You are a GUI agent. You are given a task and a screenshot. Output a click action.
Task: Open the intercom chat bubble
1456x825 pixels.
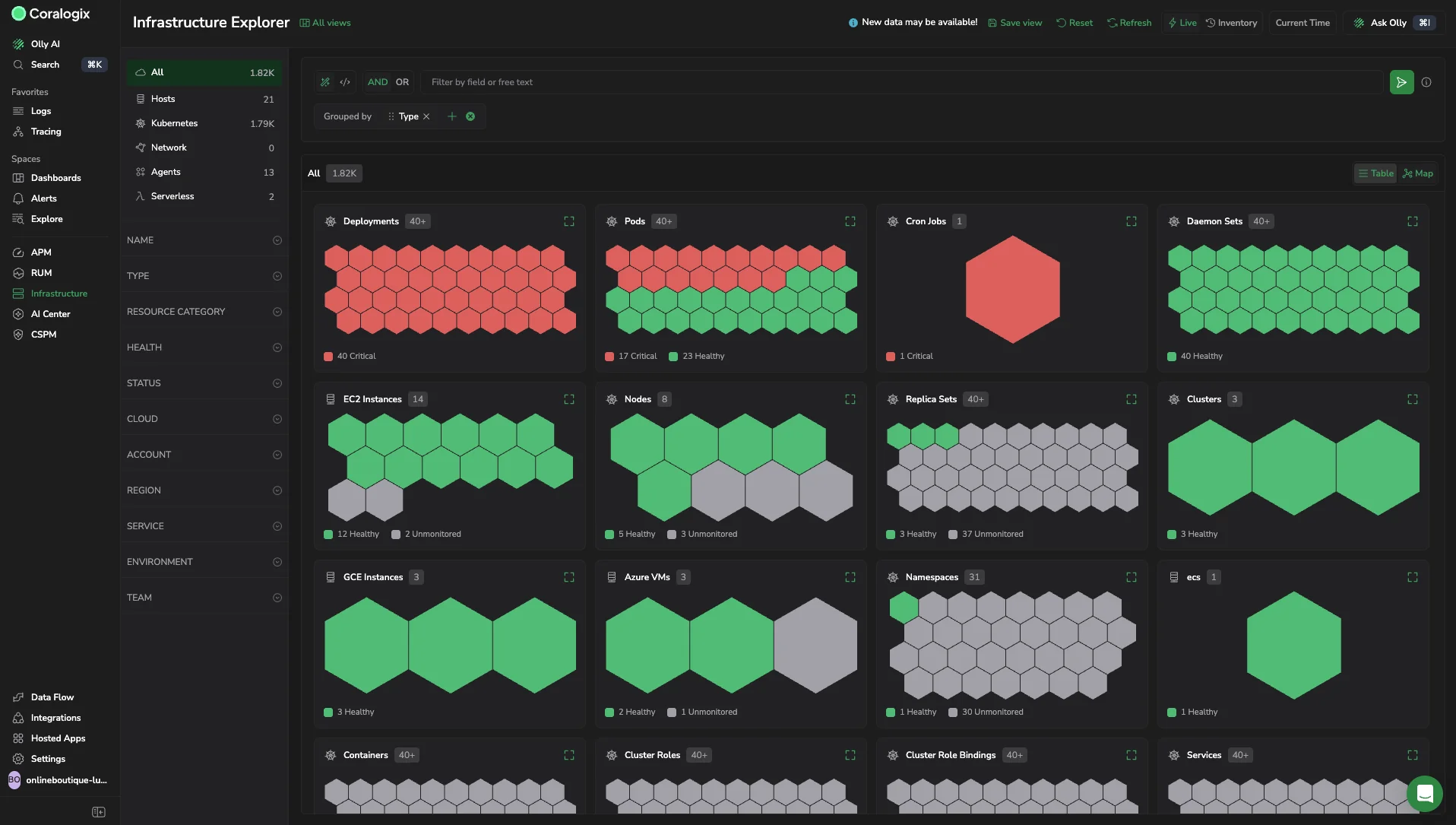[1424, 794]
